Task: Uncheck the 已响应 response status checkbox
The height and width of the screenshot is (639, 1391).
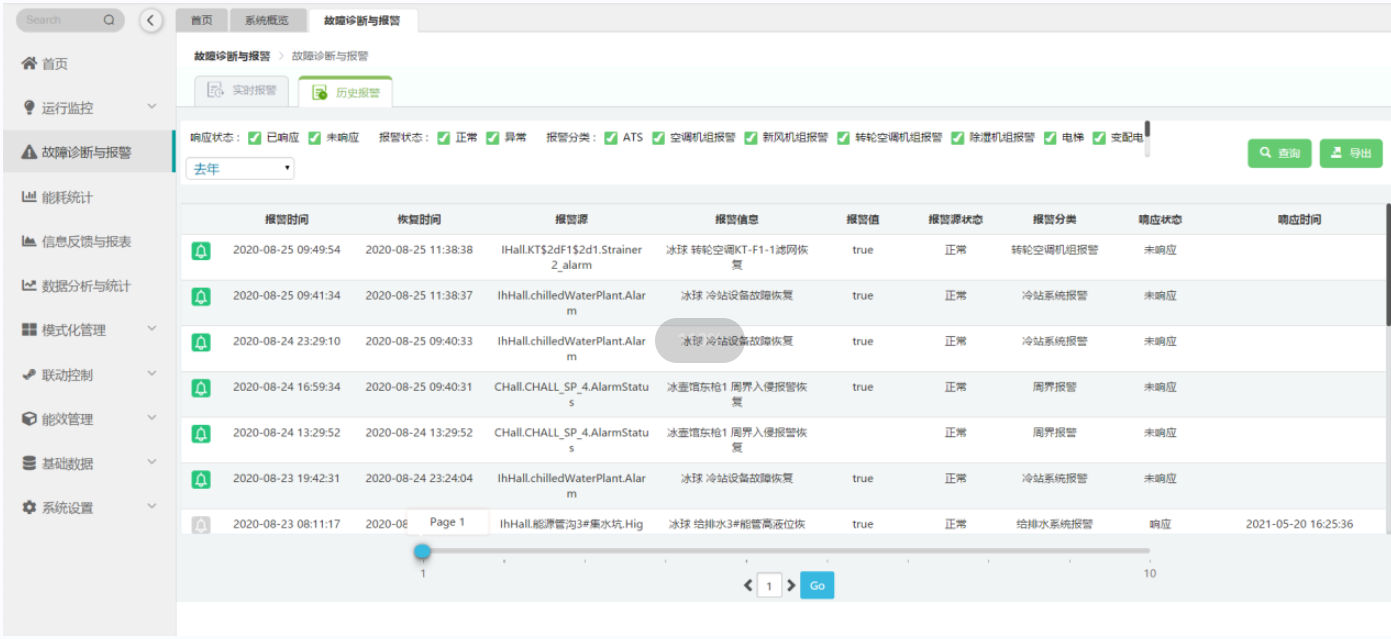Action: pos(255,138)
